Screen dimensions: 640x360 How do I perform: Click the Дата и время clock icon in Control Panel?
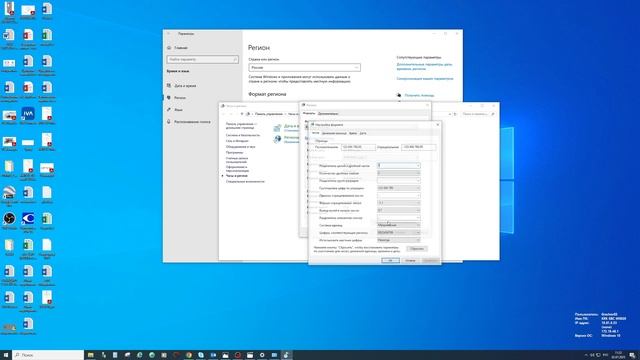click(278, 128)
